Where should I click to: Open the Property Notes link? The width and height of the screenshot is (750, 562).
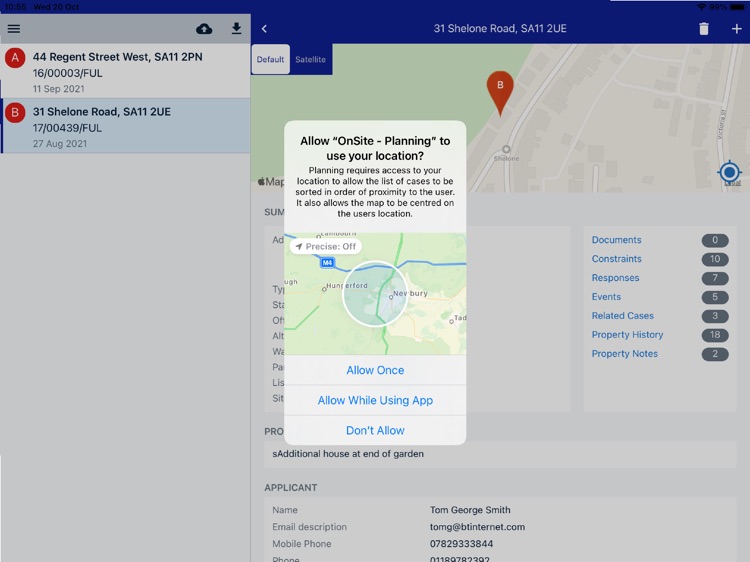(x=624, y=354)
